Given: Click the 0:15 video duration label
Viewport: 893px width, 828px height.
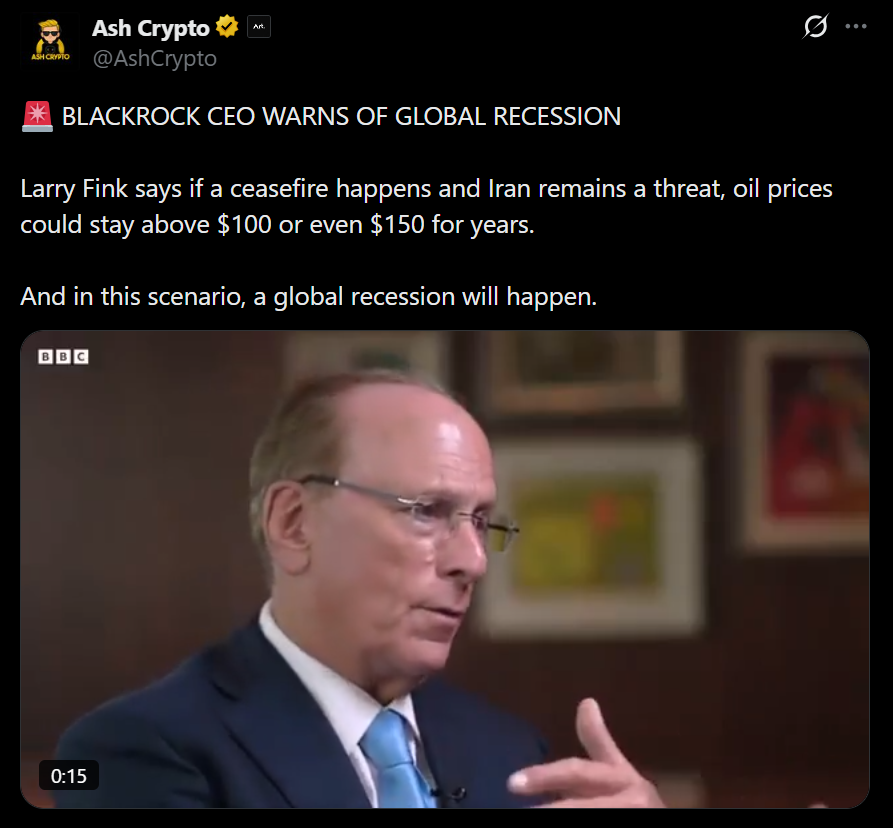Looking at the screenshot, I should tap(69, 776).
